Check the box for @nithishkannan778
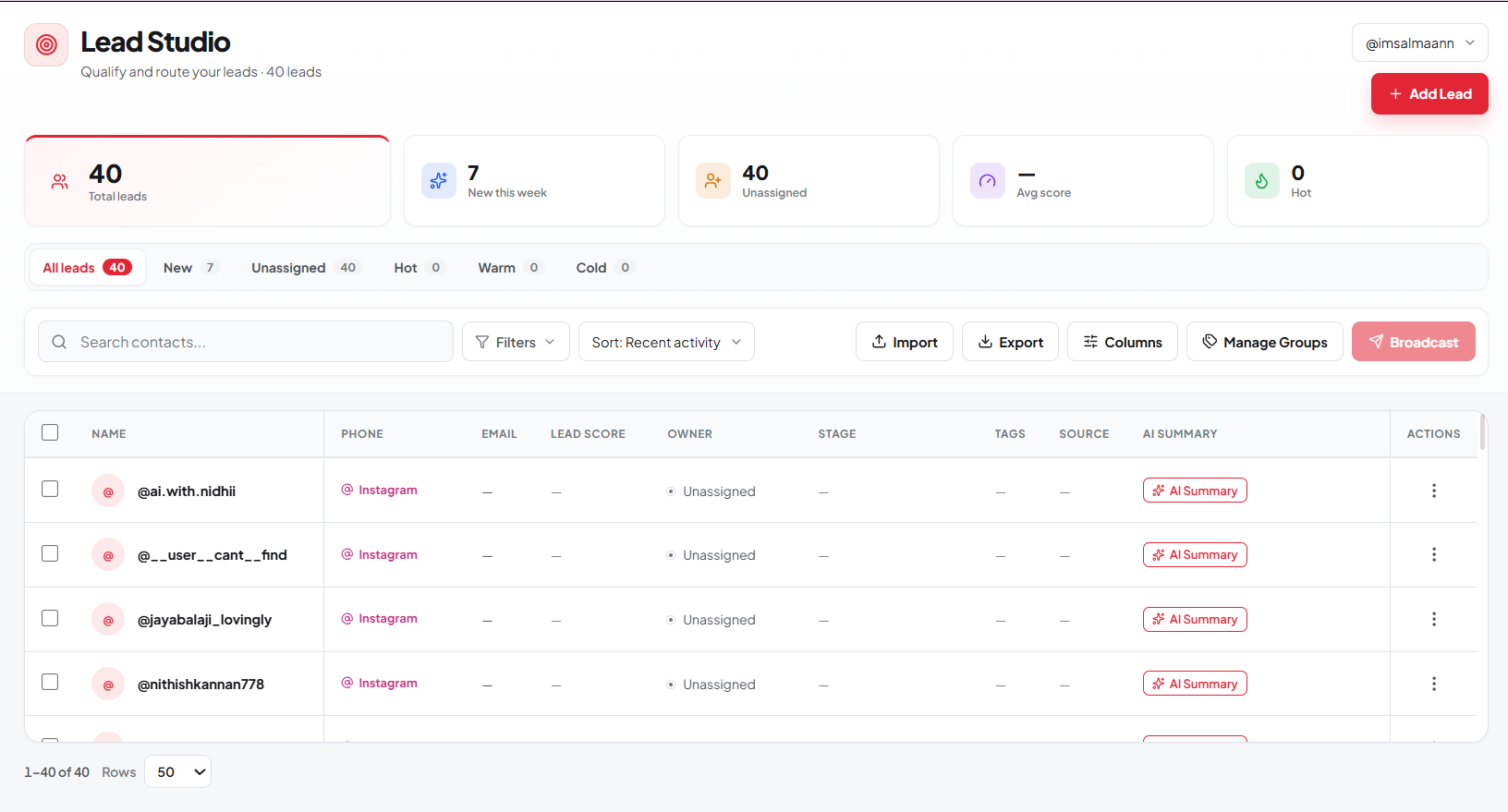The image size is (1508, 812). point(50,682)
